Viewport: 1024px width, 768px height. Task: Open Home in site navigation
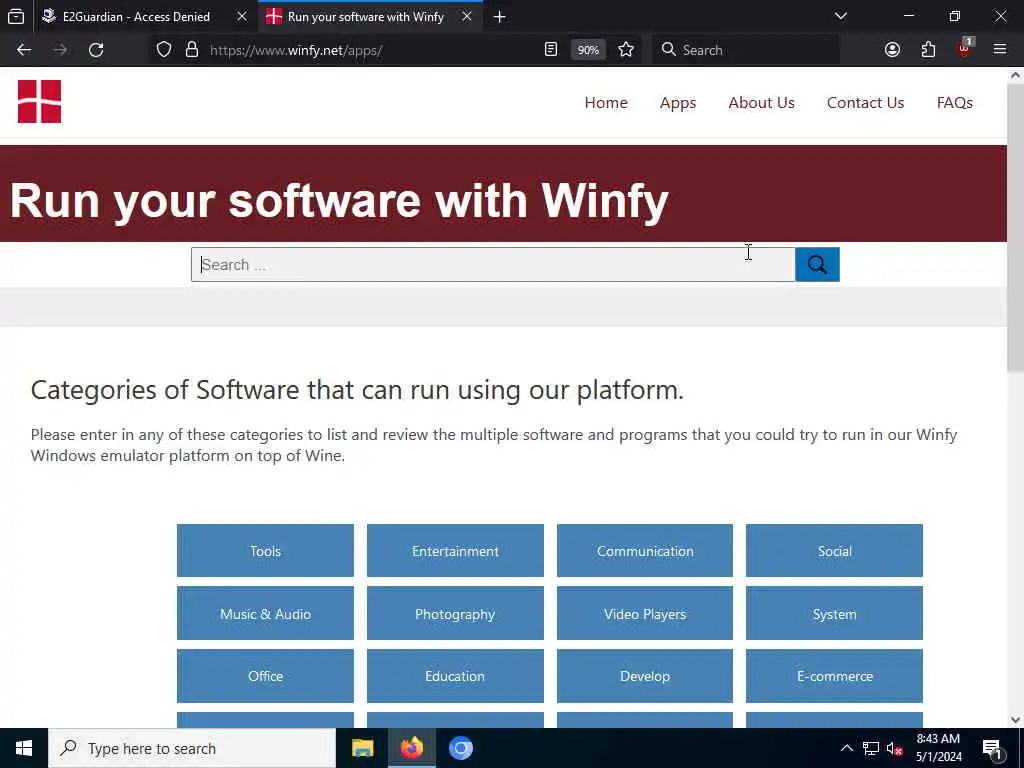click(x=606, y=103)
